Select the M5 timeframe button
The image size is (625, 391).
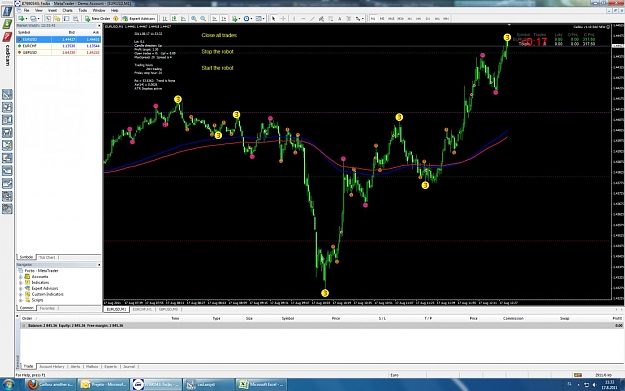coord(382,18)
